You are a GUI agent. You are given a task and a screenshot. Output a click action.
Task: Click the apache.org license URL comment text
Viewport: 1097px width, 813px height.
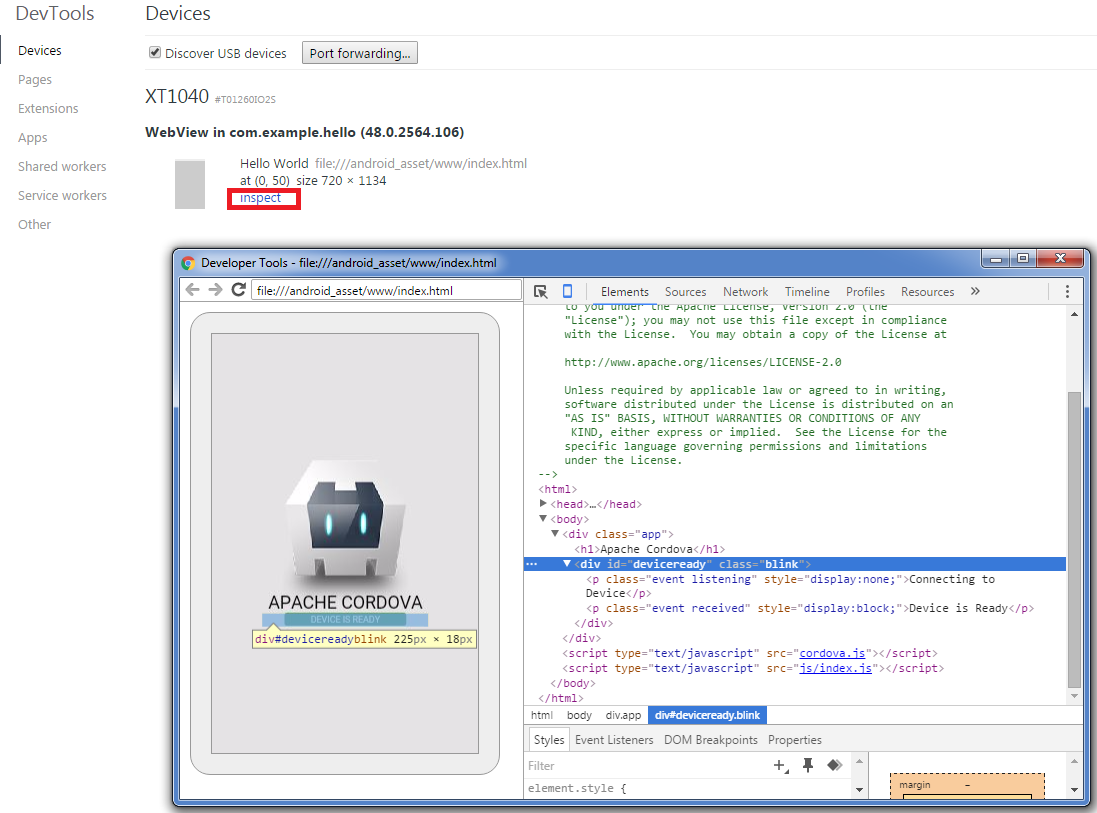[702, 362]
